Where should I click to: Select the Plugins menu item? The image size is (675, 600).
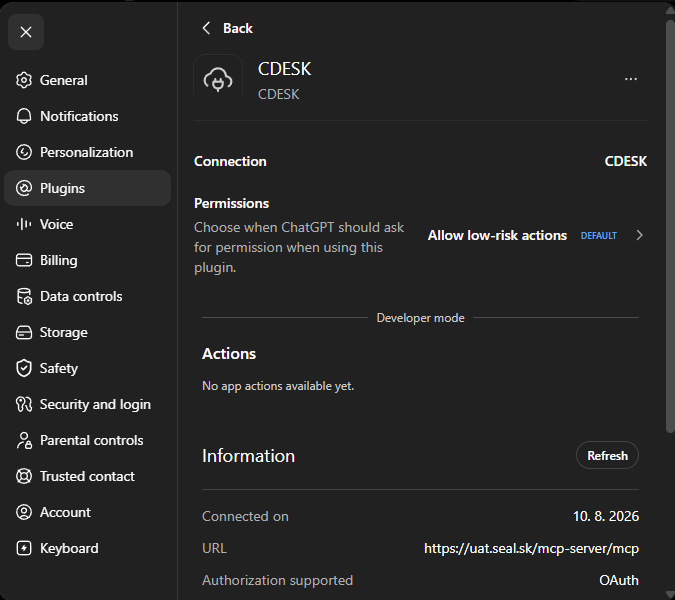(x=87, y=188)
